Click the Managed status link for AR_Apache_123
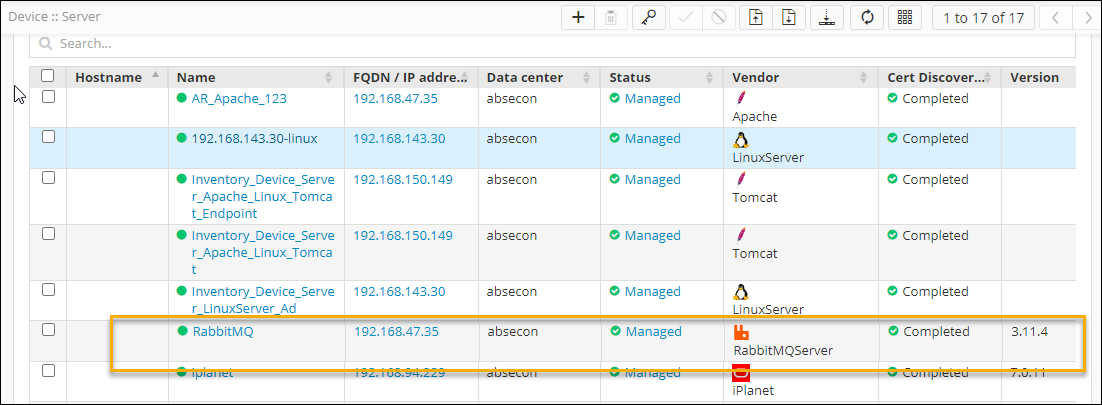This screenshot has width=1102, height=405. coord(653,98)
